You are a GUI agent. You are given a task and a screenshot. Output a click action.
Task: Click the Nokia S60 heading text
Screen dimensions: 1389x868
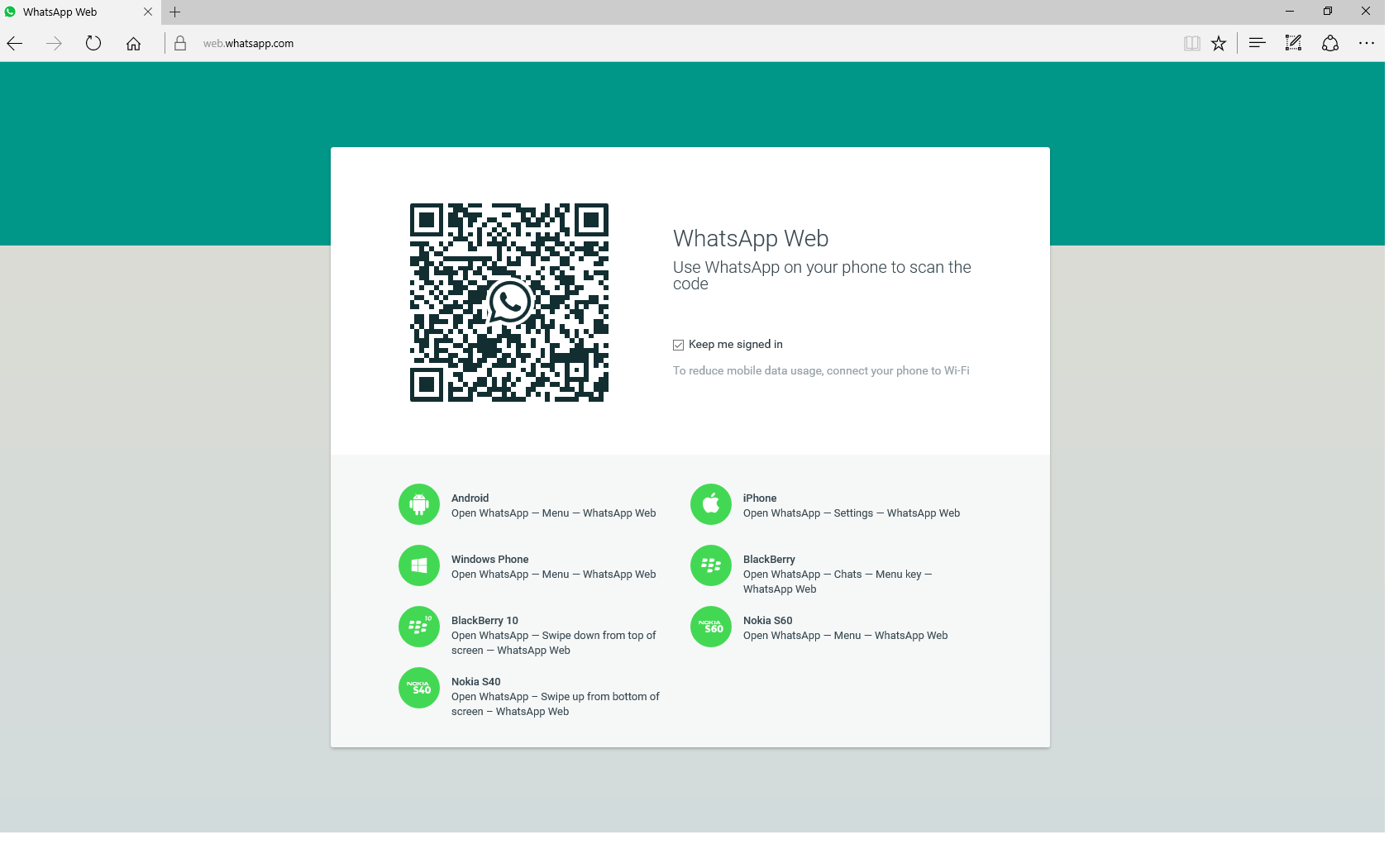pos(767,620)
